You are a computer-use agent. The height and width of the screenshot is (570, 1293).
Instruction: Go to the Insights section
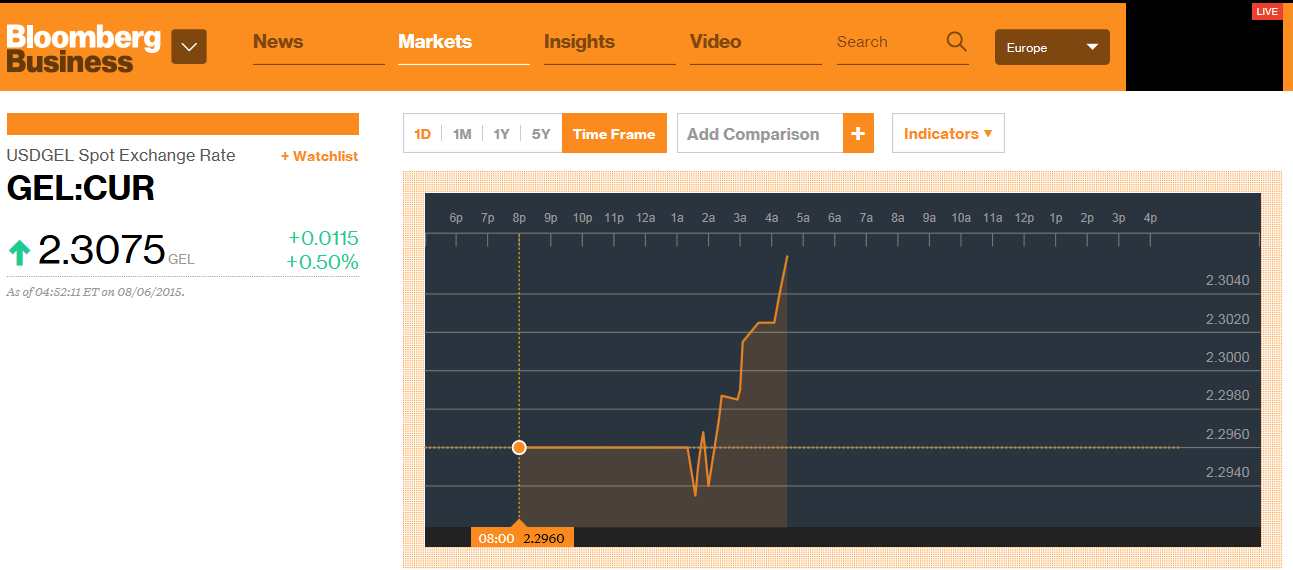pos(579,42)
